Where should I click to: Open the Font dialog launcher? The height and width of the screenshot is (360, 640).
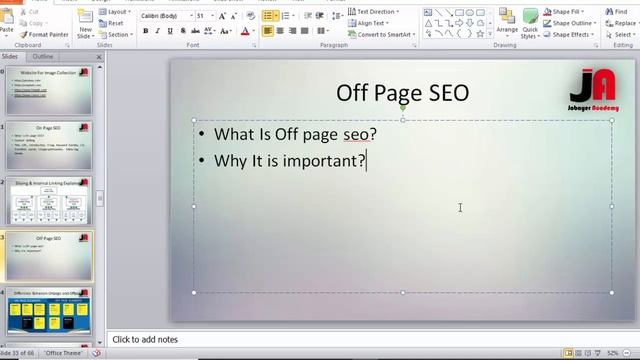[x=254, y=45]
